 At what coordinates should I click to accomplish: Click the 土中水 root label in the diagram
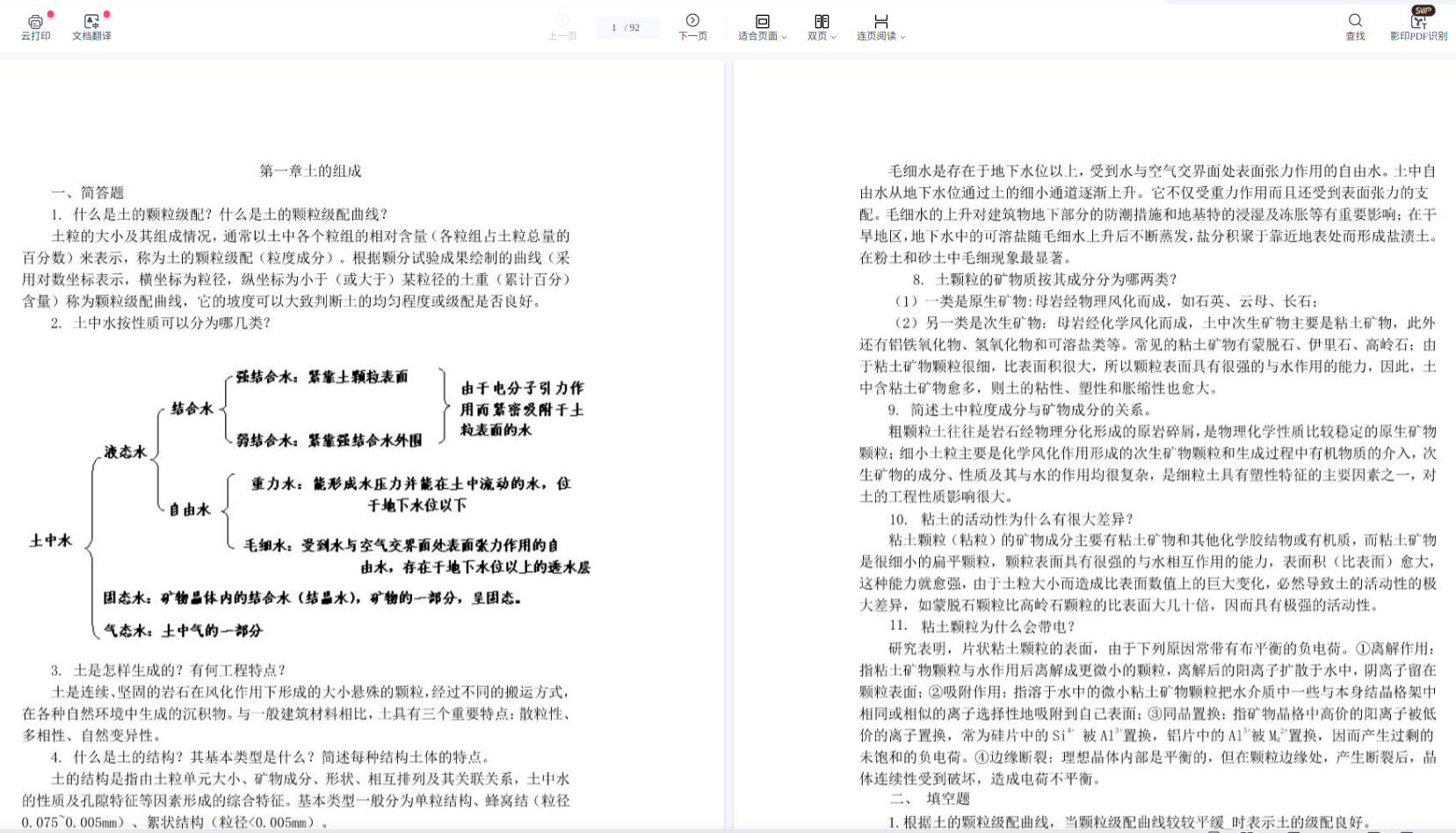pos(51,540)
